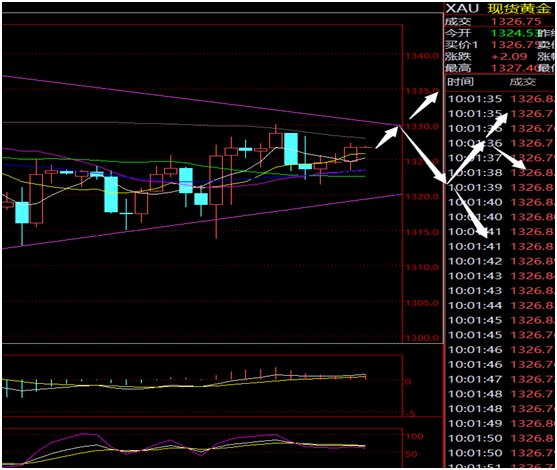Click the 现货黄金 title text
The height and width of the screenshot is (470, 557).
tap(519, 9)
